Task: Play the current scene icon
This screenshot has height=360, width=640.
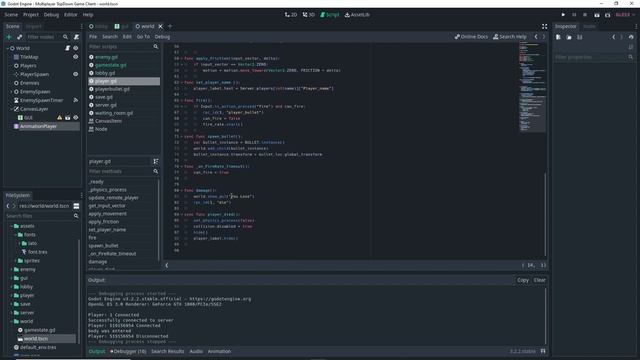Action: (597, 15)
